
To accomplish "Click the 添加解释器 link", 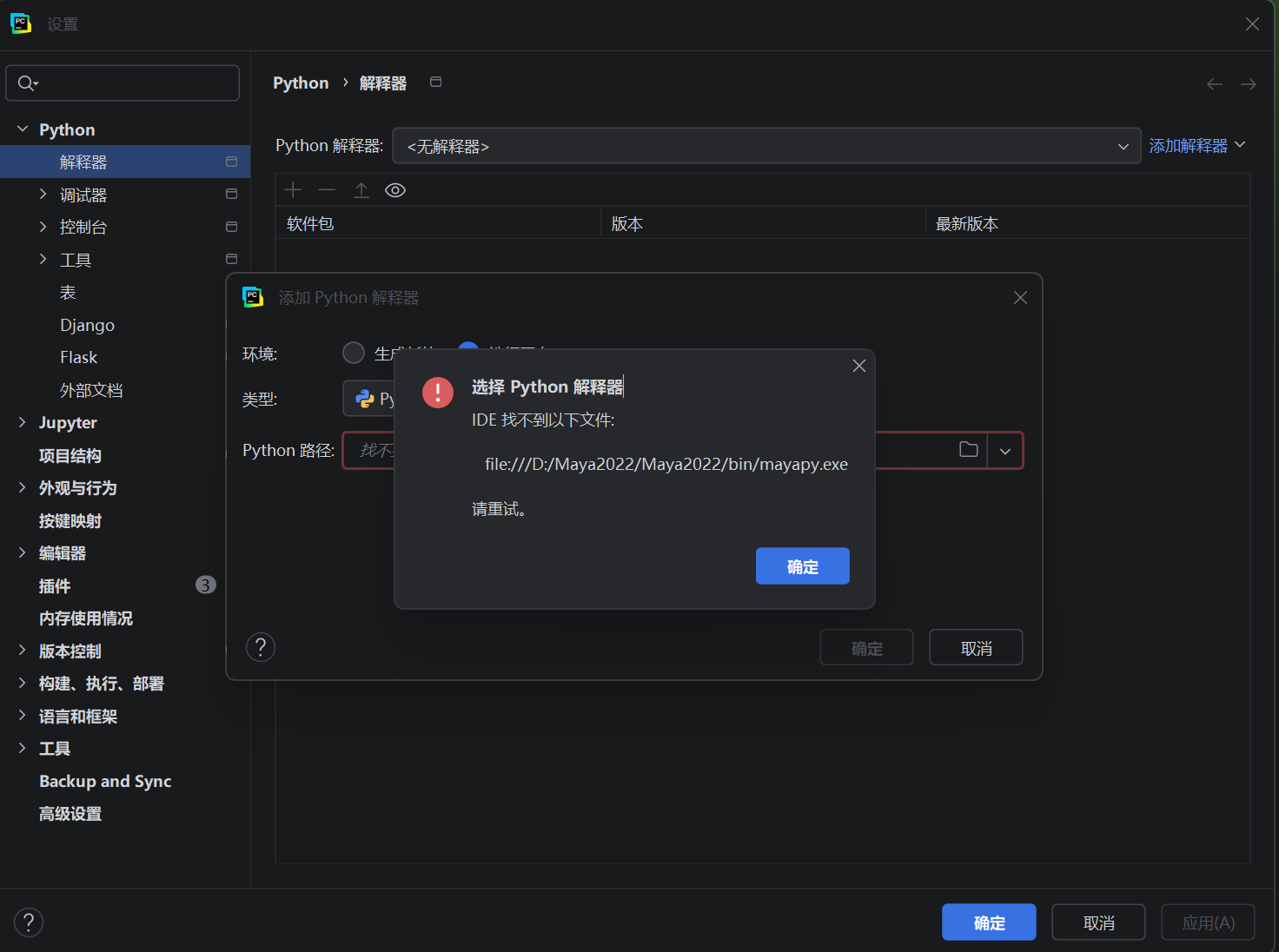I will point(1189,145).
